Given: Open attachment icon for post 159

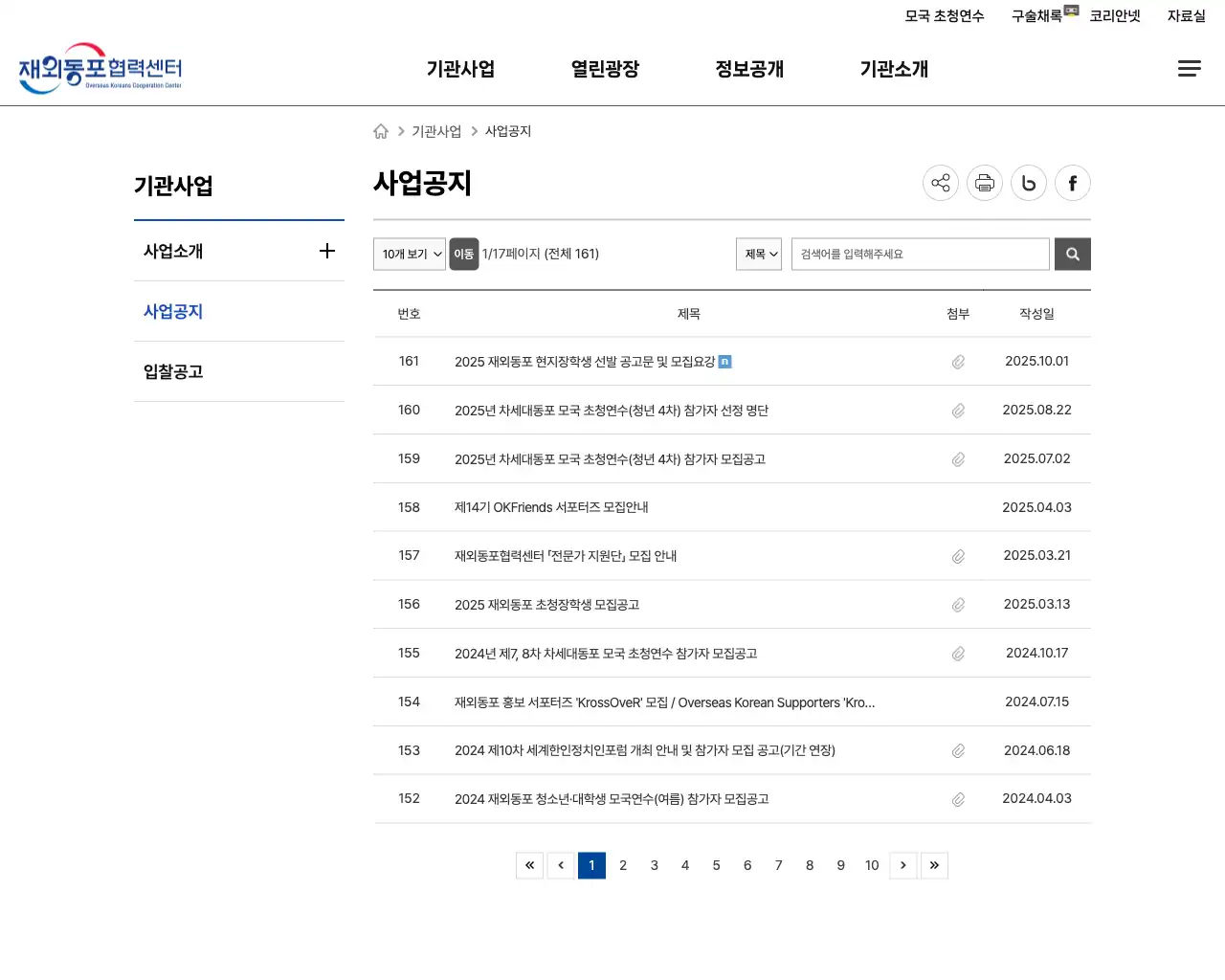Looking at the screenshot, I should coord(958,459).
